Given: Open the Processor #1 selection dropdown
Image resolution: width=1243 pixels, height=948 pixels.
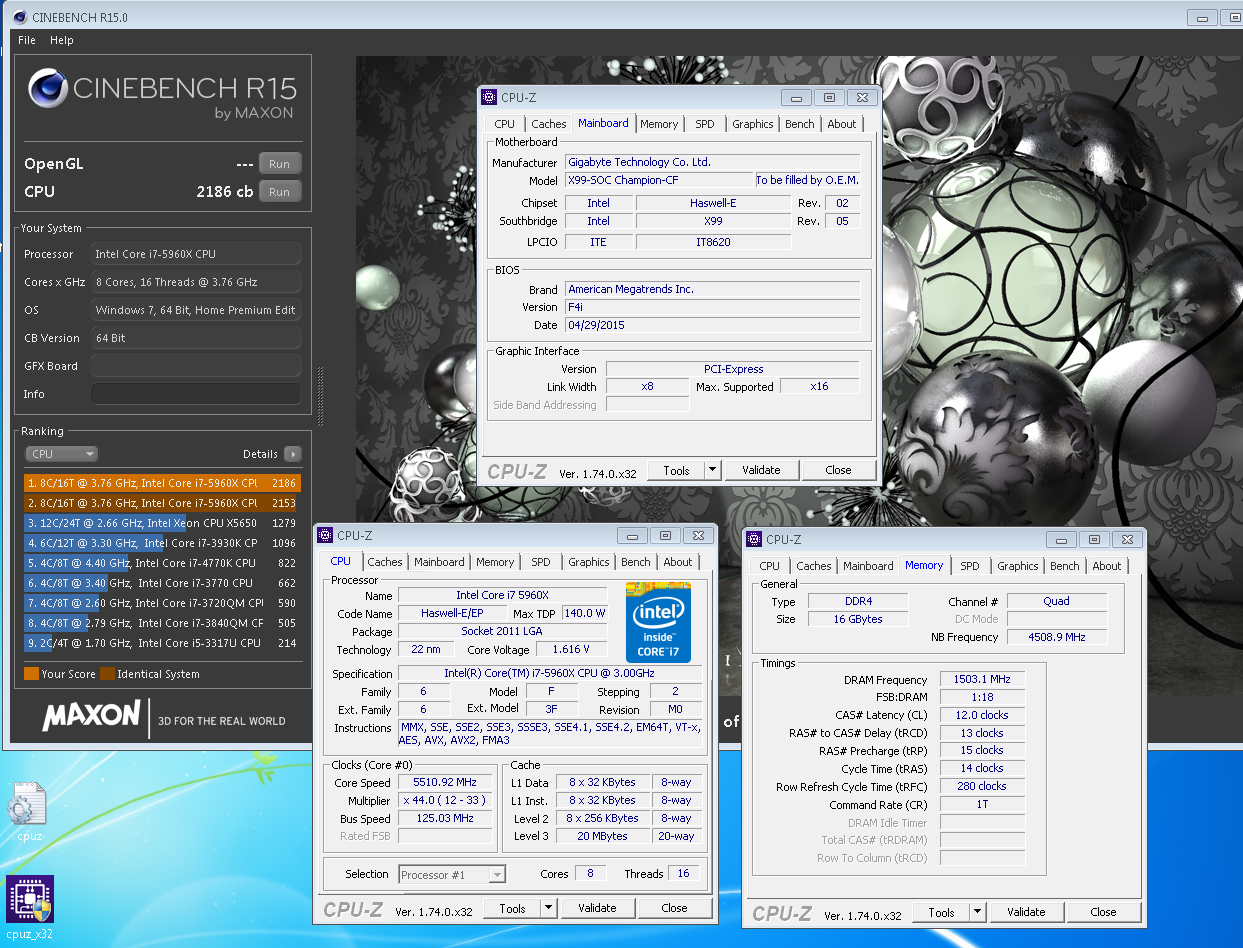Looking at the screenshot, I should pos(452,874).
